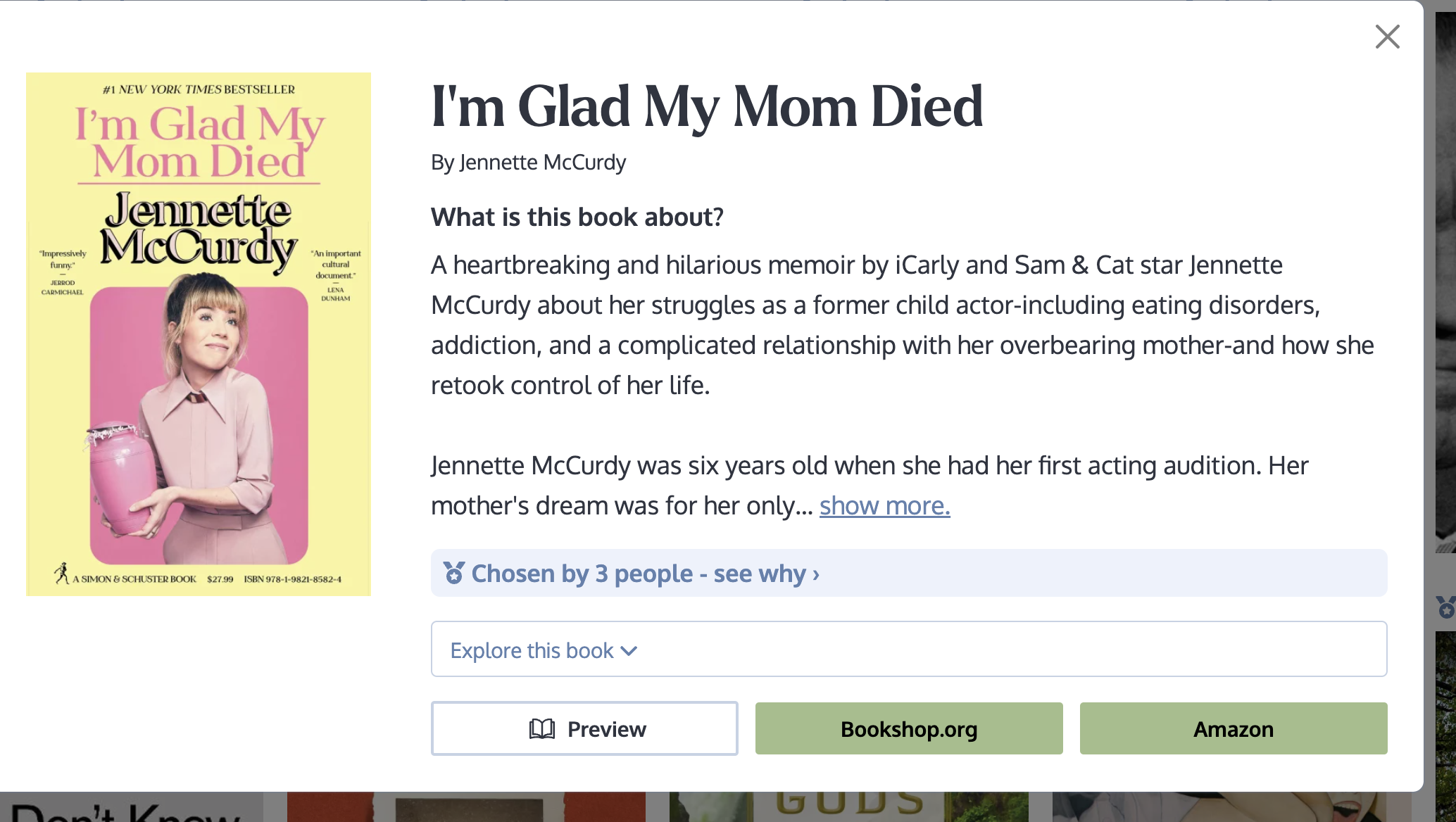Expand the Explore this book dropdown
The width and height of the screenshot is (1456, 822).
(x=909, y=649)
